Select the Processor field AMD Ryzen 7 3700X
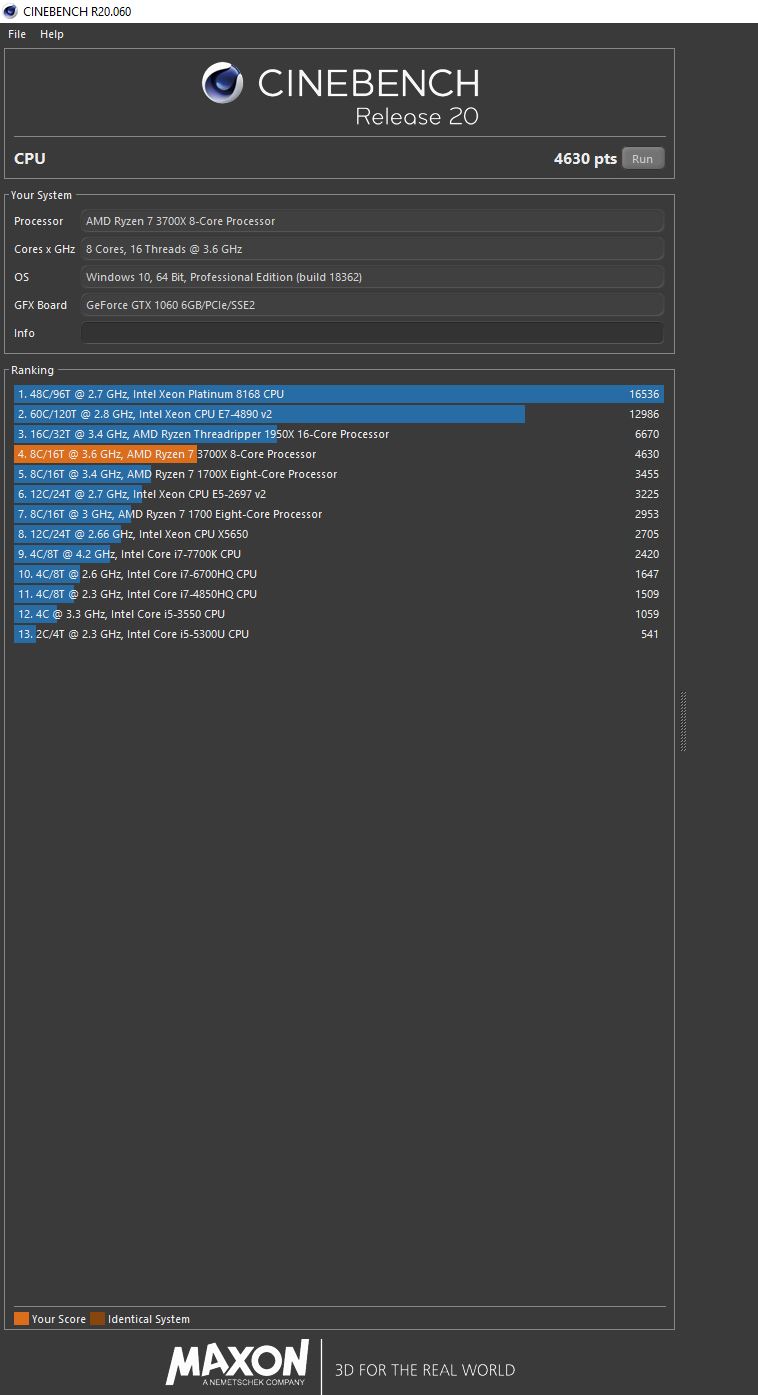758x1395 pixels. (x=372, y=221)
